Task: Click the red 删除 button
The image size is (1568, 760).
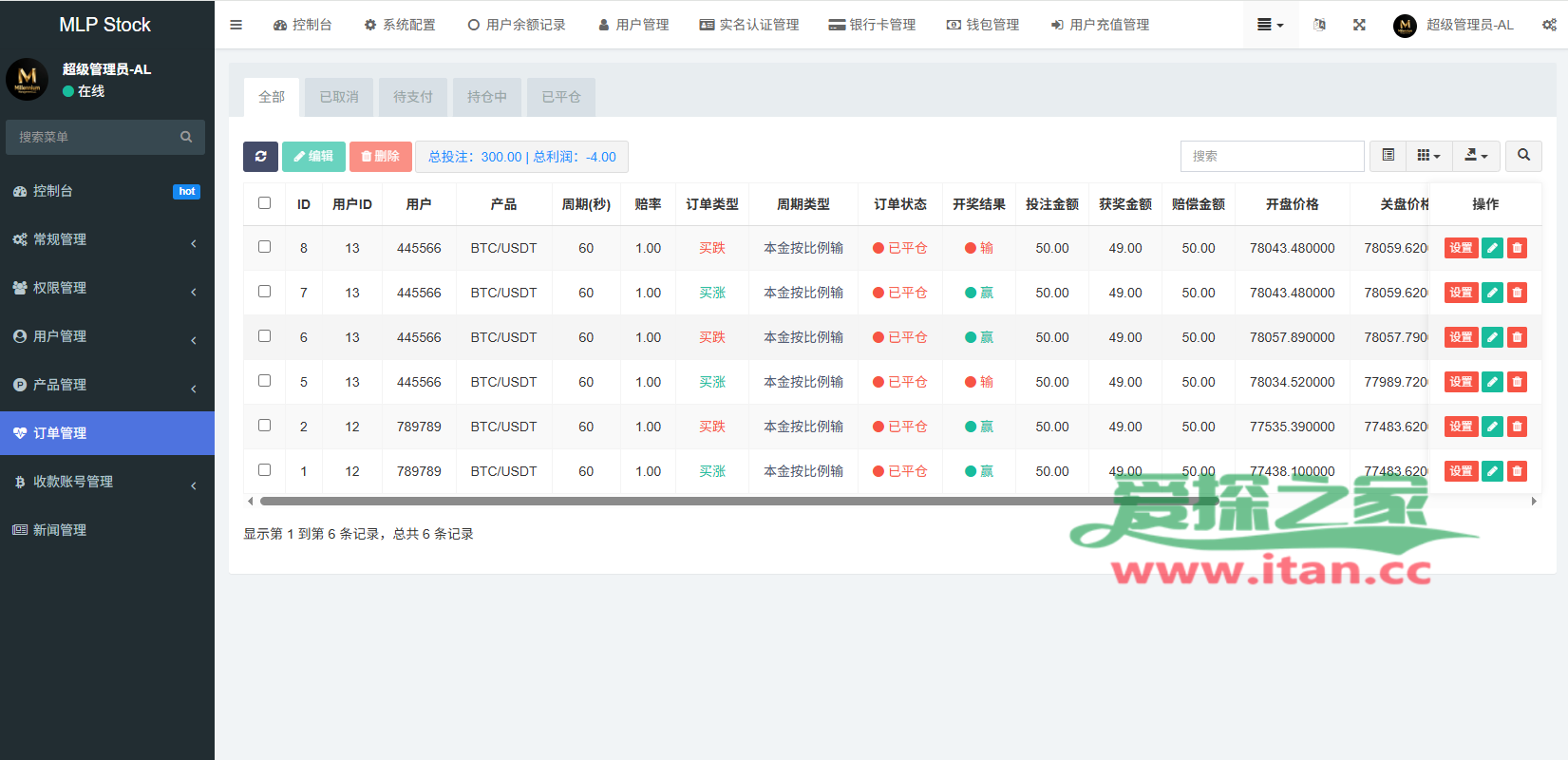Action: [x=380, y=157]
